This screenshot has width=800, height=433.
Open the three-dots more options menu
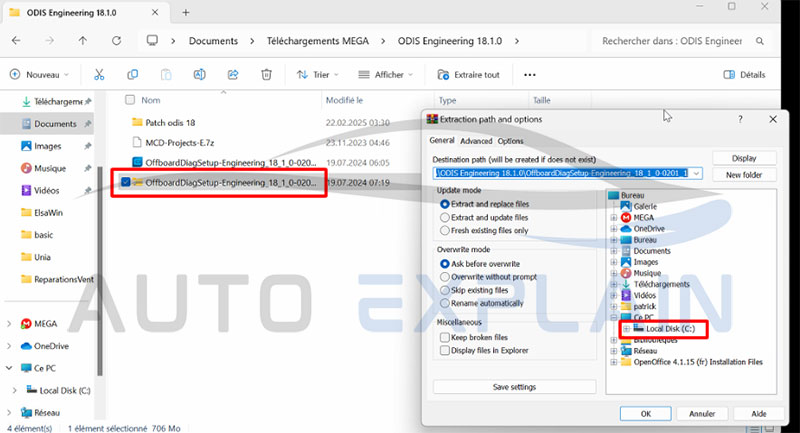[x=530, y=75]
